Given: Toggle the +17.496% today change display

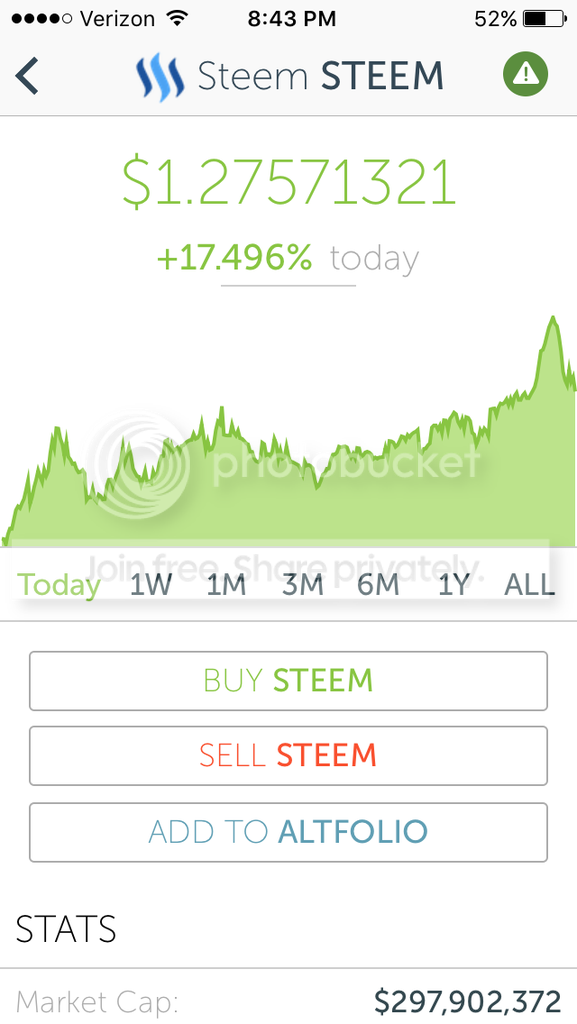Looking at the screenshot, I should click(288, 259).
